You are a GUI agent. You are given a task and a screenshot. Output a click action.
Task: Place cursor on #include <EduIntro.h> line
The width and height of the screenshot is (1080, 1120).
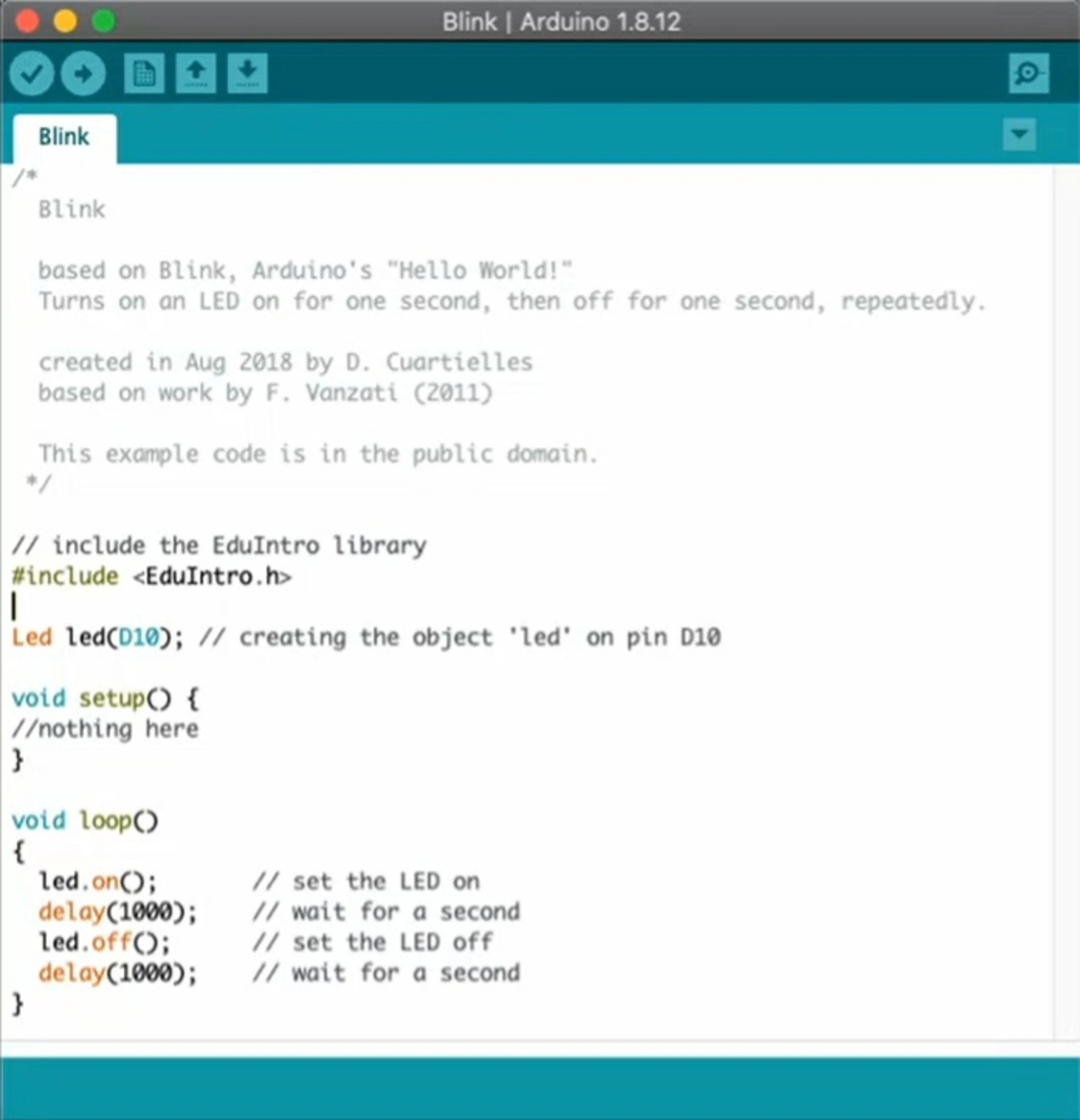(x=152, y=577)
